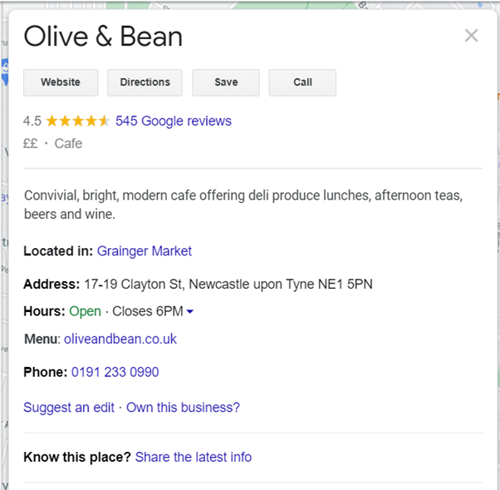The width and height of the screenshot is (500, 490).
Task: Save Olive & Bean to your places
Action: [x=226, y=82]
